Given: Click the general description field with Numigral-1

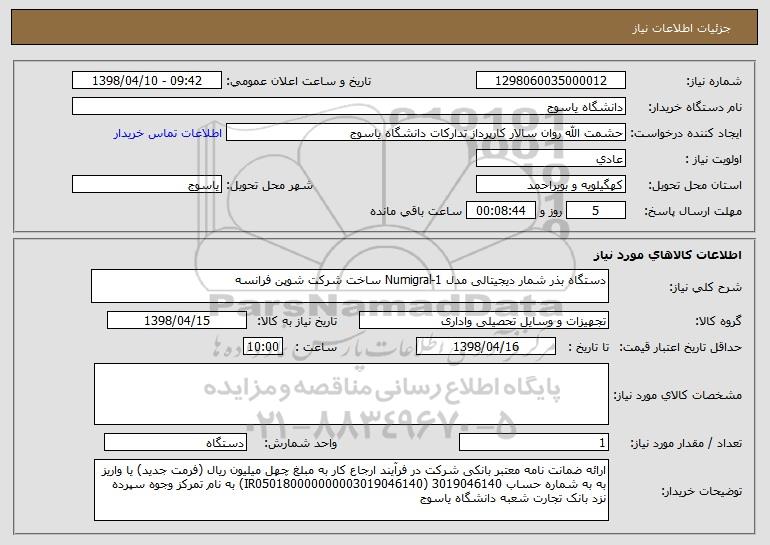Looking at the screenshot, I should click(350, 286).
